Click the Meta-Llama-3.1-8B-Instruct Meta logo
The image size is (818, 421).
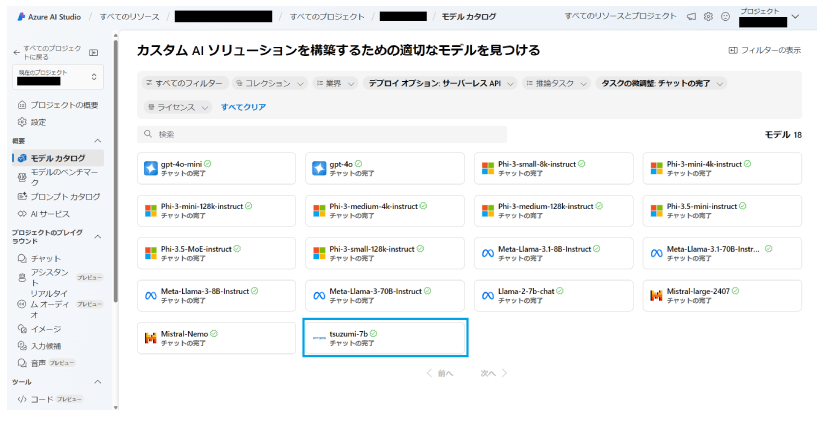pos(488,253)
